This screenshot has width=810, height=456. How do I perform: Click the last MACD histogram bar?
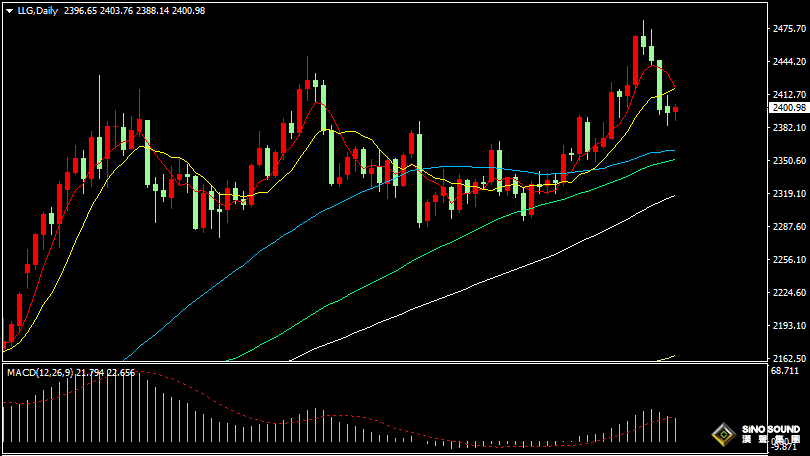676,429
